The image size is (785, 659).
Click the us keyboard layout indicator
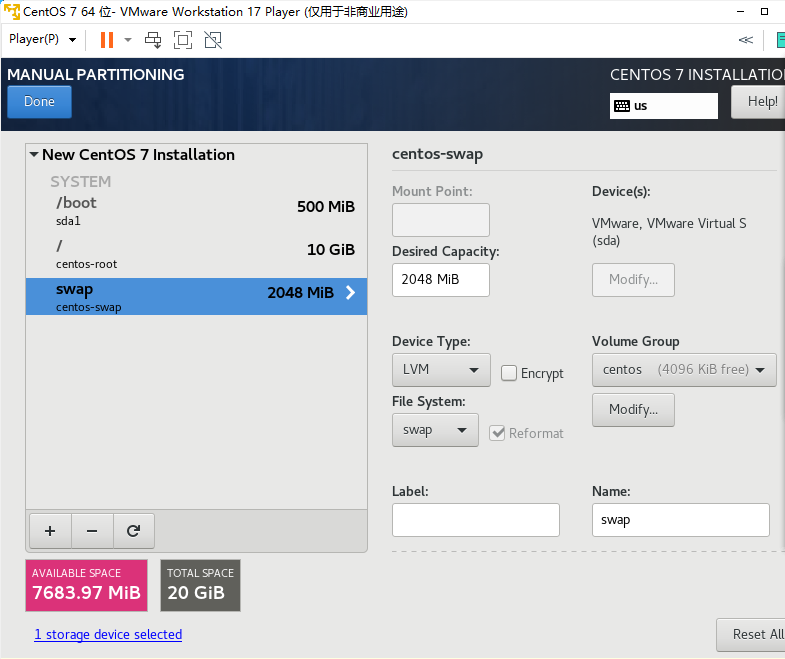point(663,105)
